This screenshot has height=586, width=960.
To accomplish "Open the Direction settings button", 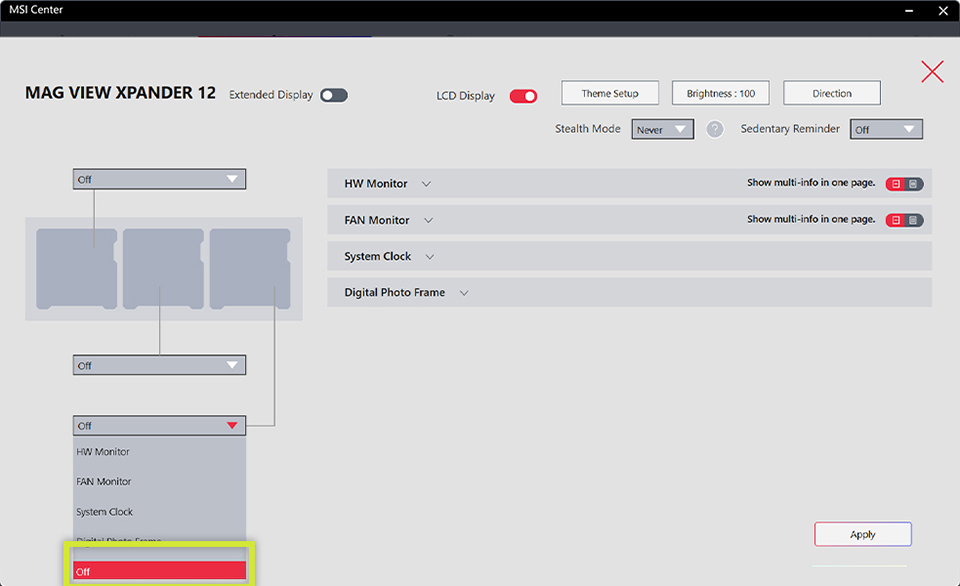I will (831, 93).
